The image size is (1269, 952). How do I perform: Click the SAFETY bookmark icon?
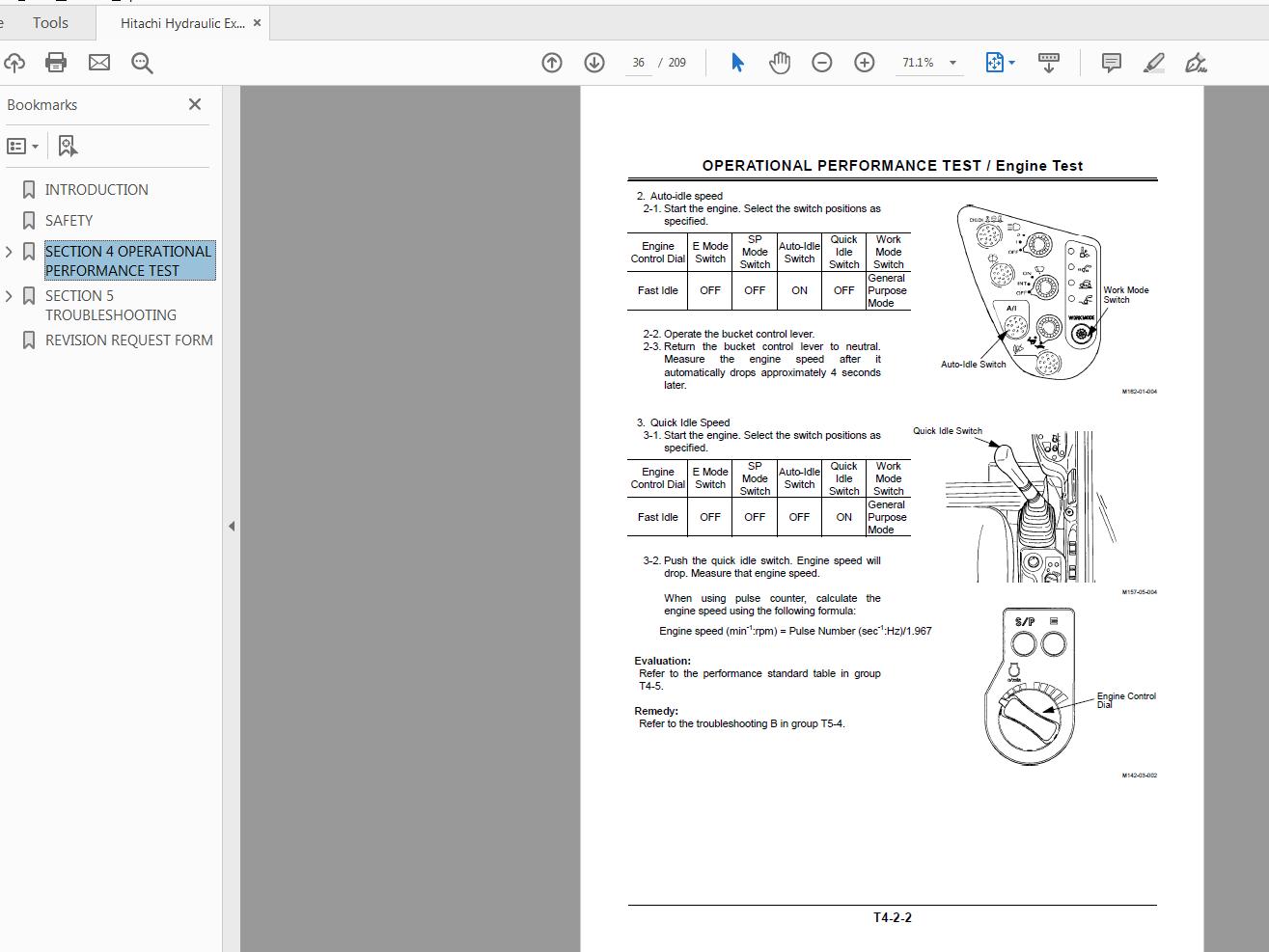(x=29, y=221)
